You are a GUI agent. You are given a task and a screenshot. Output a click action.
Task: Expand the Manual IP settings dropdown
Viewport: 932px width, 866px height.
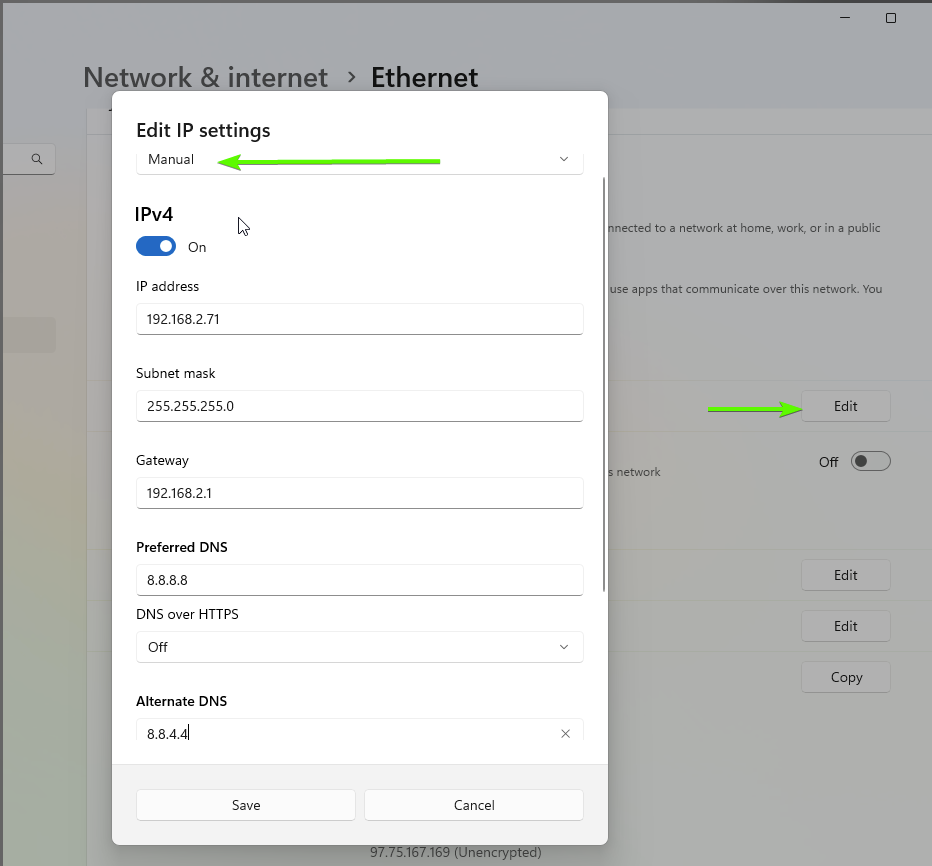pos(360,160)
